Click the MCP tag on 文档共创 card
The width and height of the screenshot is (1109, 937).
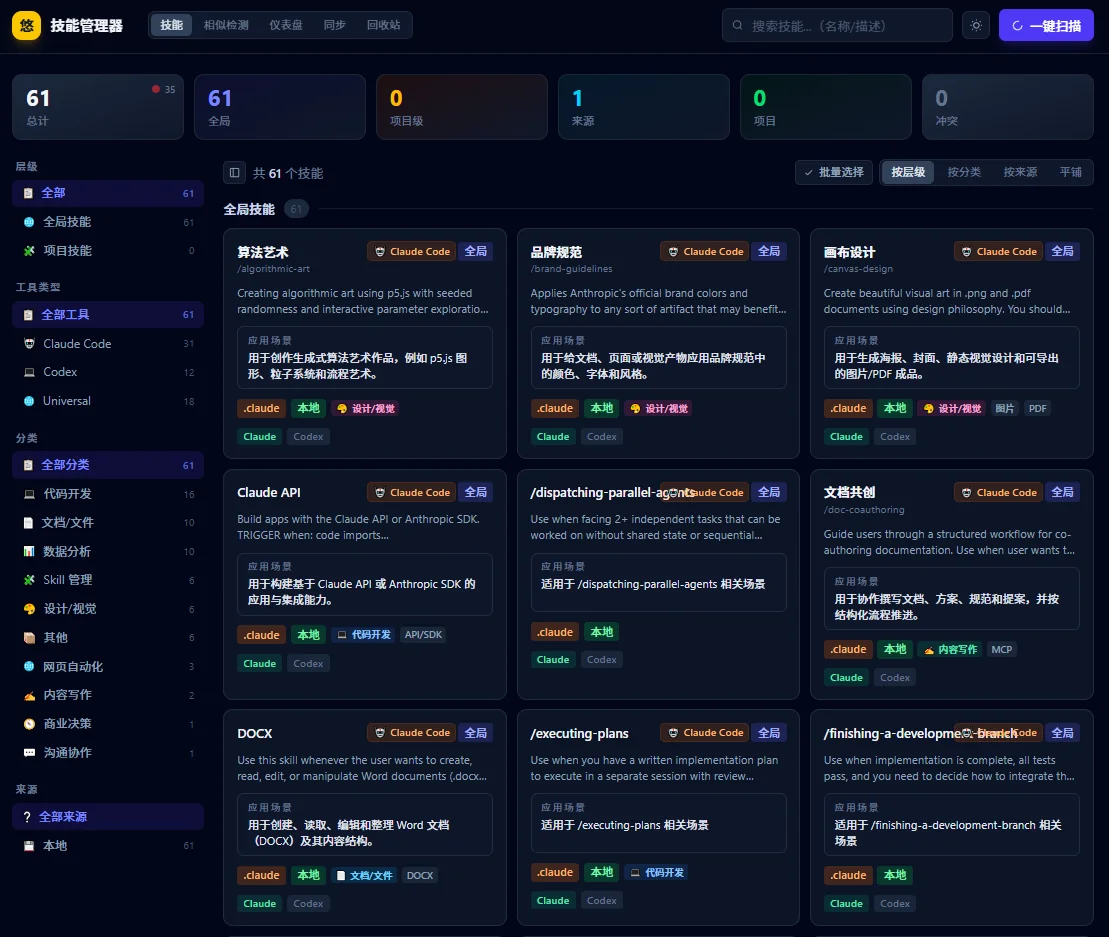pos(1001,650)
